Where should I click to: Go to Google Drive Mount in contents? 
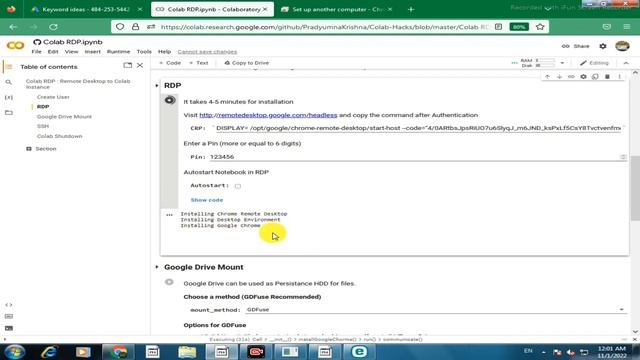click(64, 117)
